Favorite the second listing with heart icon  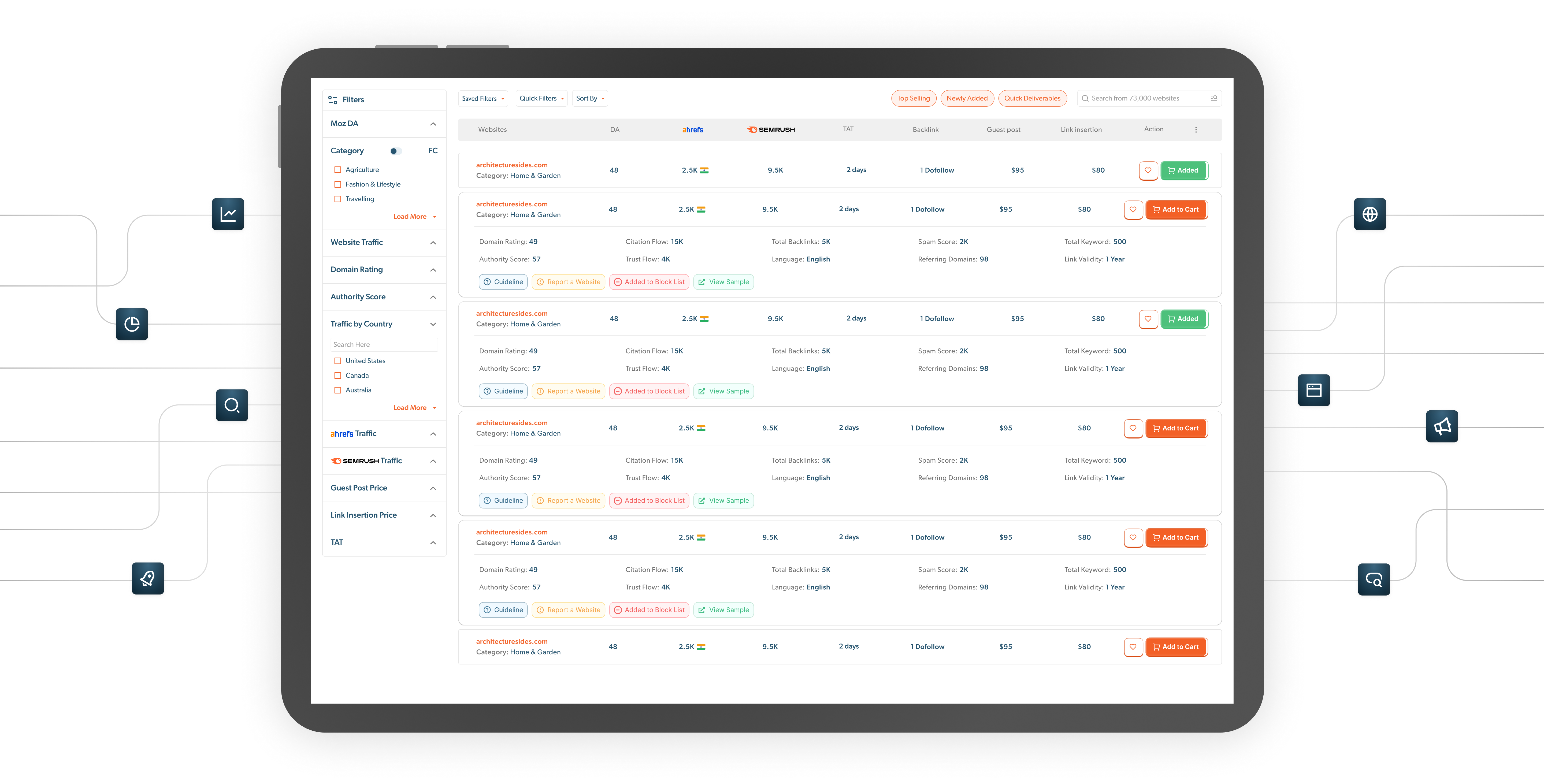point(1133,210)
